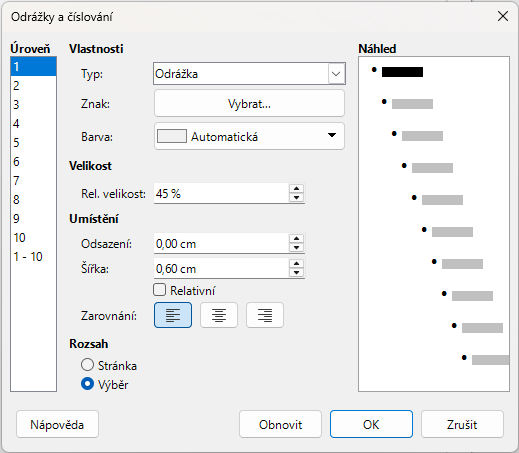
Task: Increase Odsazení value
Action: click(x=296, y=239)
